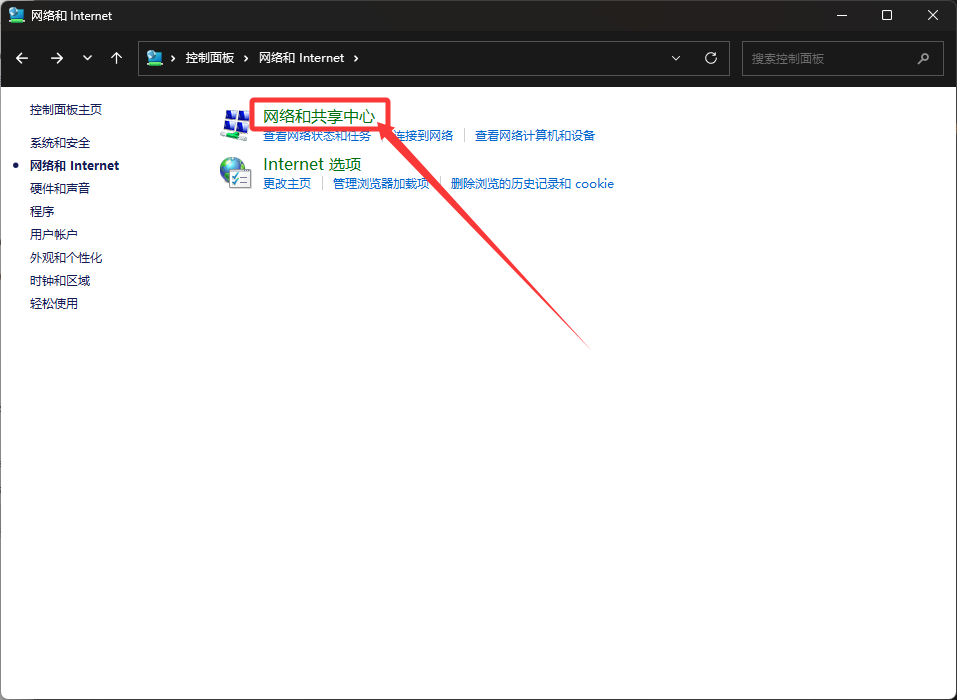Click 查看网络计算机和设备 link
This screenshot has width=957, height=700.
point(534,136)
